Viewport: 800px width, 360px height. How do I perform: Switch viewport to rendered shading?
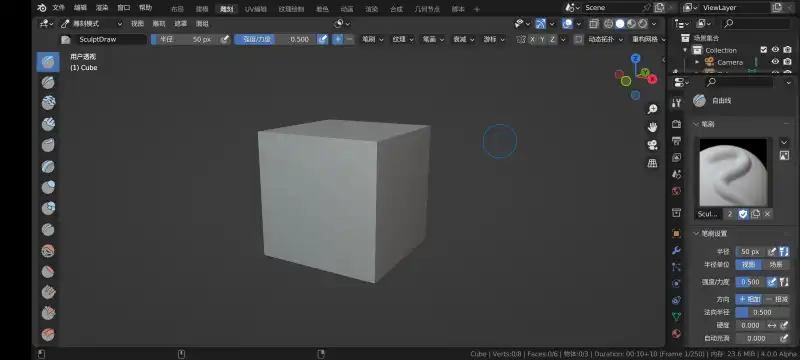(642, 23)
